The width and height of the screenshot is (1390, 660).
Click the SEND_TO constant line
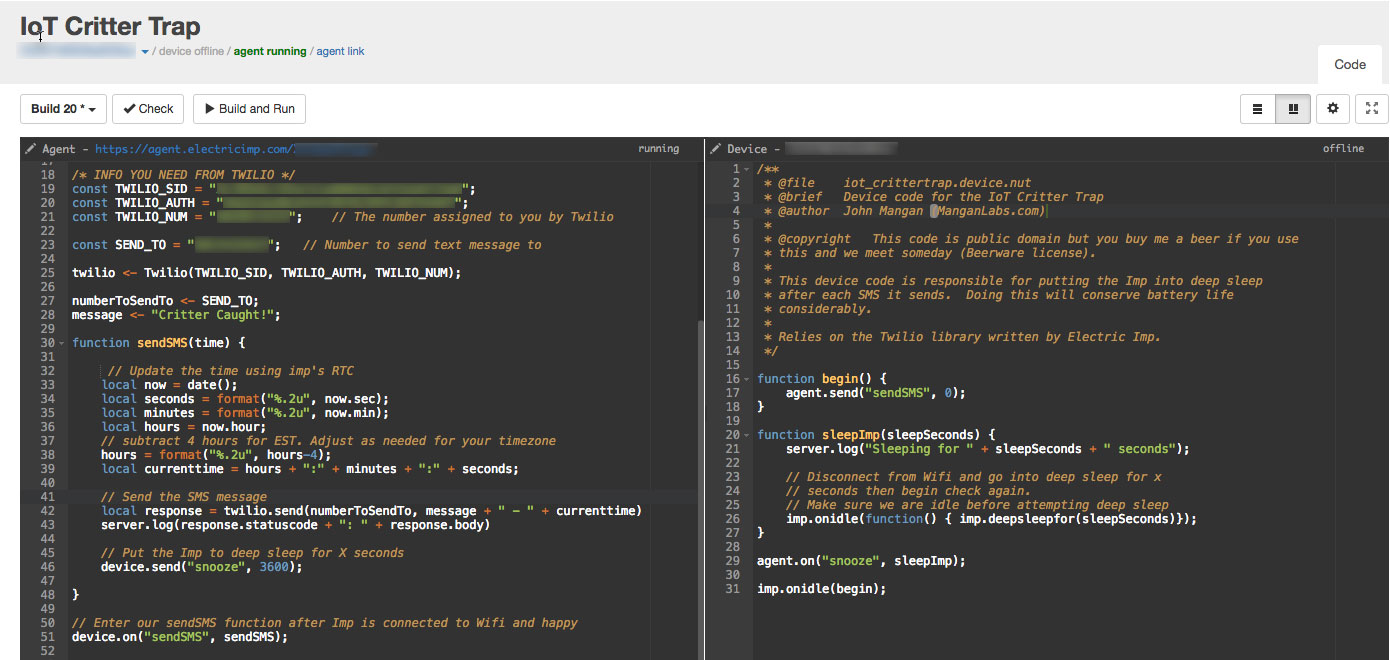307,245
